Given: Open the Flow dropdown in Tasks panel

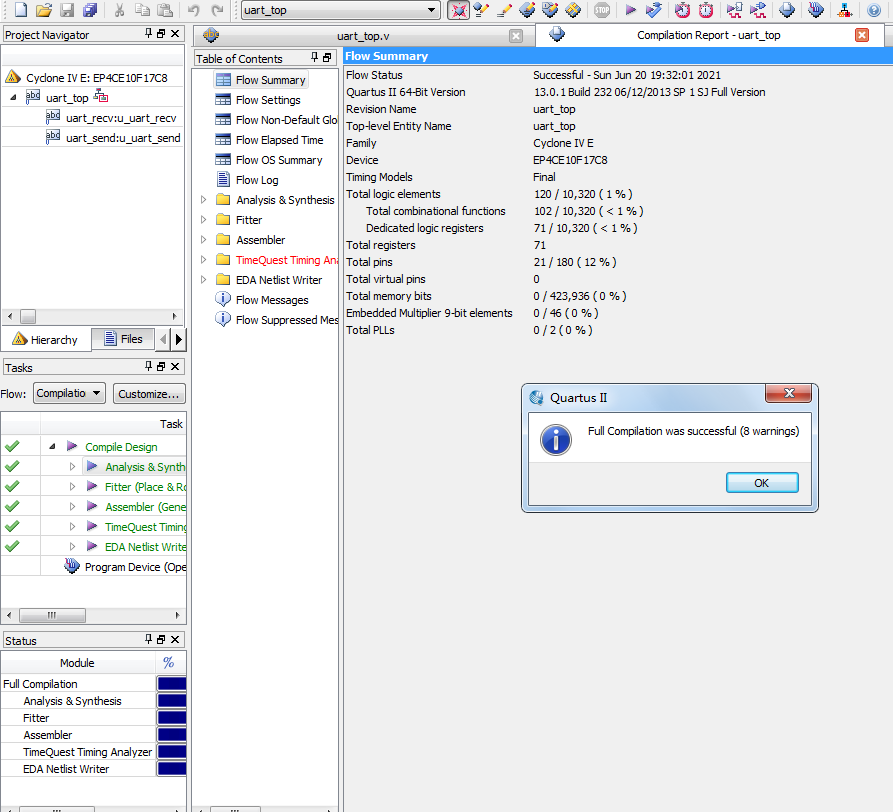Looking at the screenshot, I should coord(69,393).
